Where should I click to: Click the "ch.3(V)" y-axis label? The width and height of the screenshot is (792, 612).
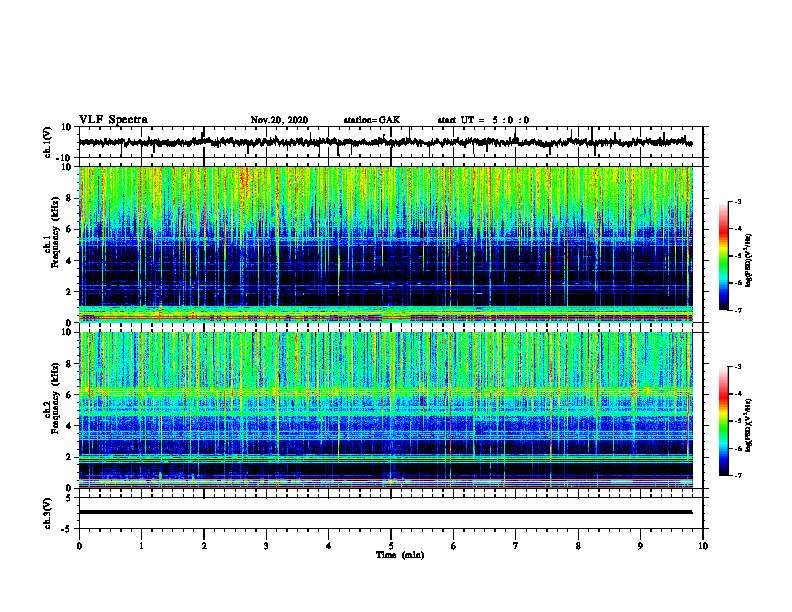tap(49, 513)
